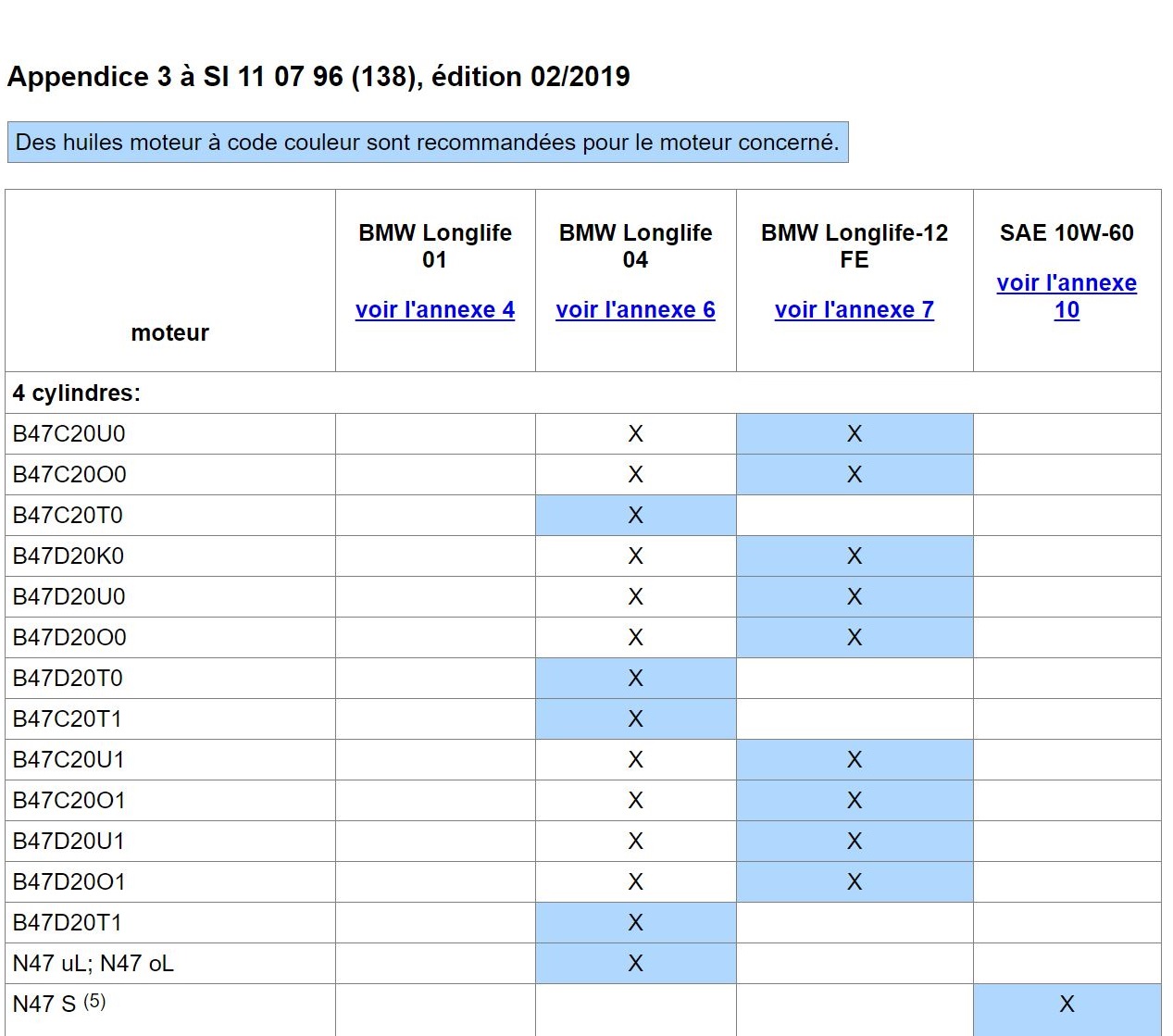
Task: Click the Longlife-12 FE X for B47C20U1
Action: click(855, 759)
